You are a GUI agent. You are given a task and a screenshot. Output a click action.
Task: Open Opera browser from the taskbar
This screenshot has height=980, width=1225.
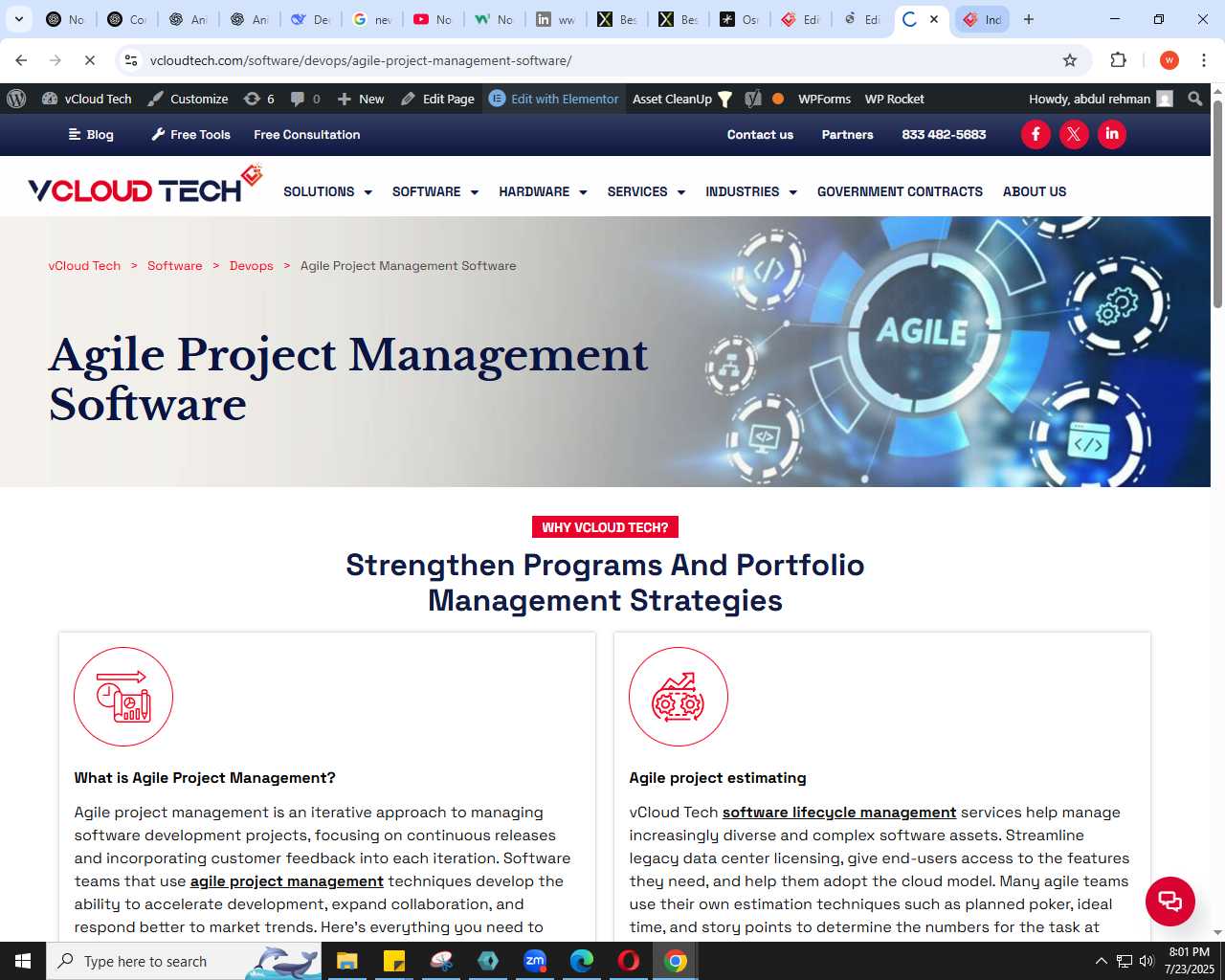(x=629, y=961)
